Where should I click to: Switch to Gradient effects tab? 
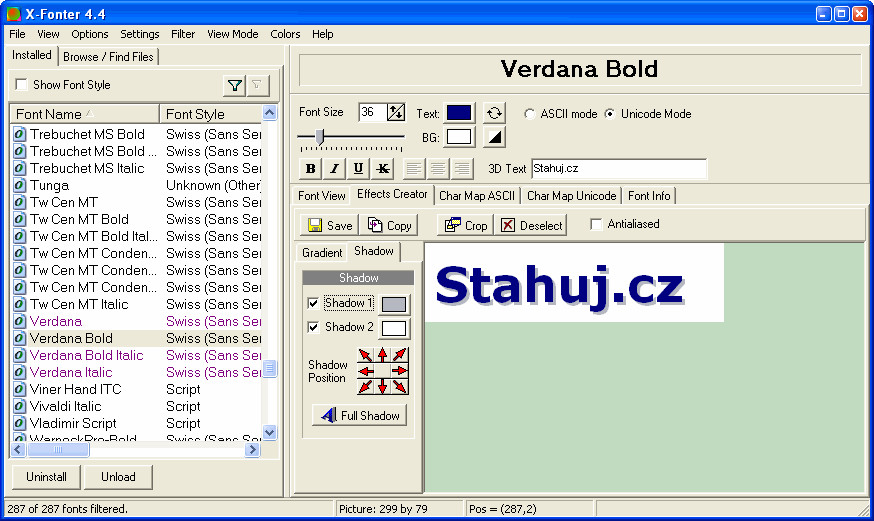point(322,252)
